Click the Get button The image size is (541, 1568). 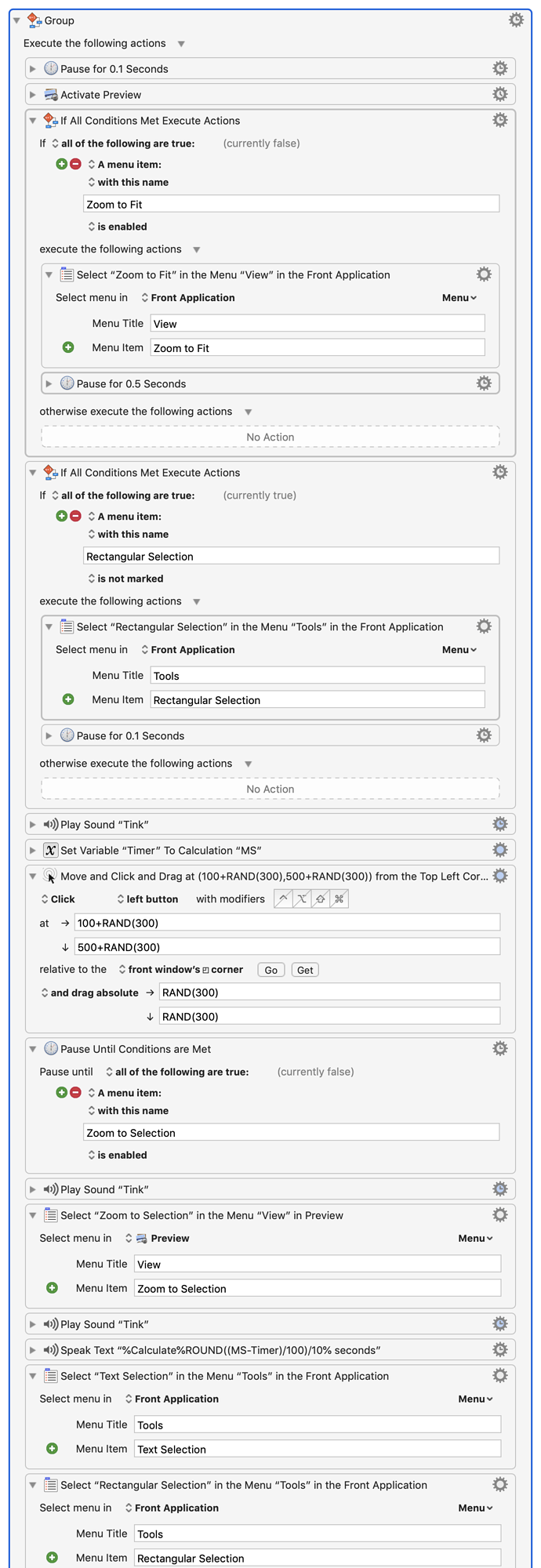(x=305, y=970)
